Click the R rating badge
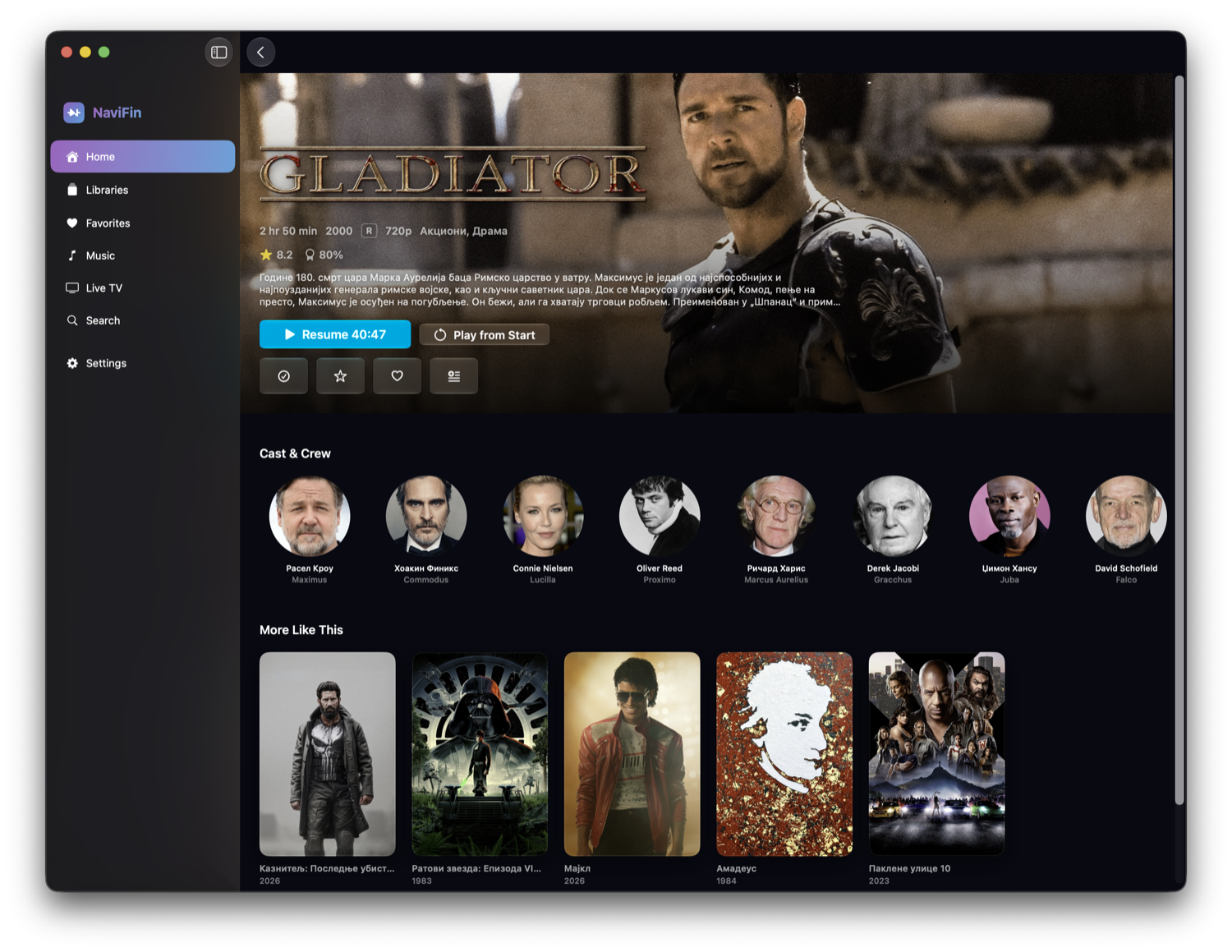This screenshot has height=952, width=1232. [370, 231]
